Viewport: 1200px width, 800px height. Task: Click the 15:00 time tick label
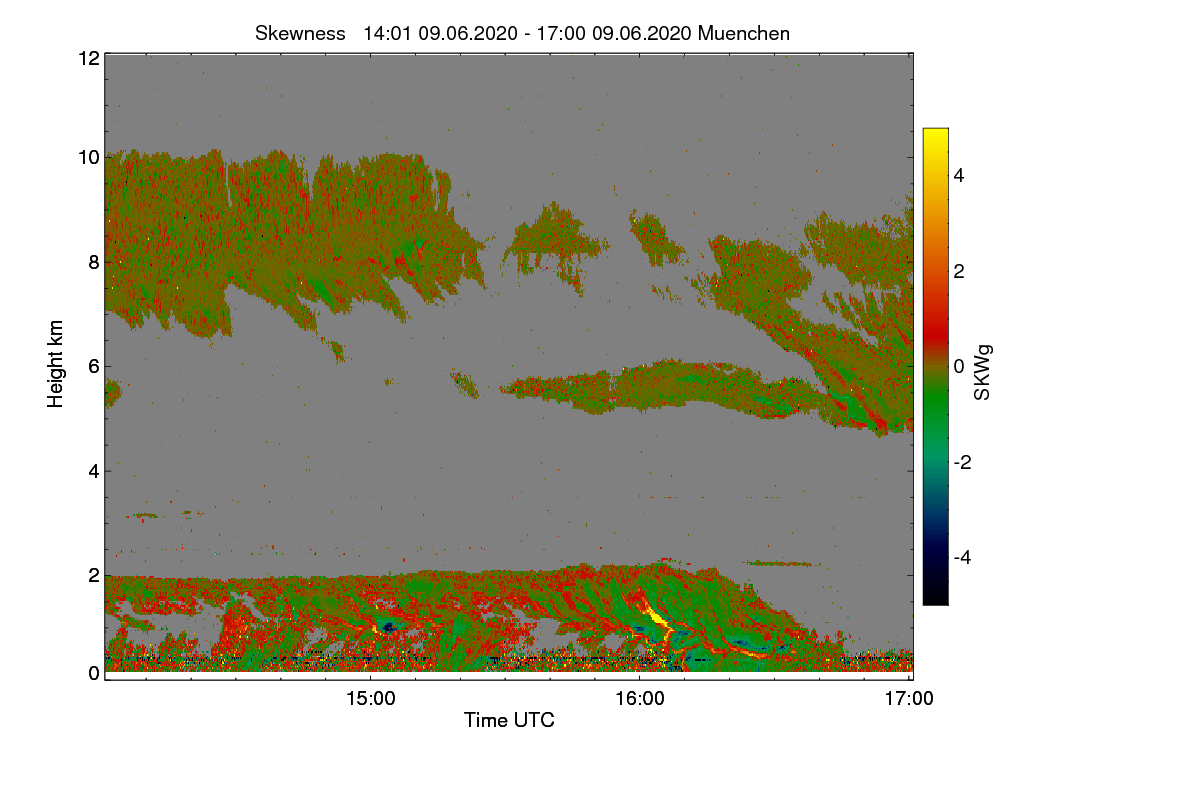tap(370, 699)
